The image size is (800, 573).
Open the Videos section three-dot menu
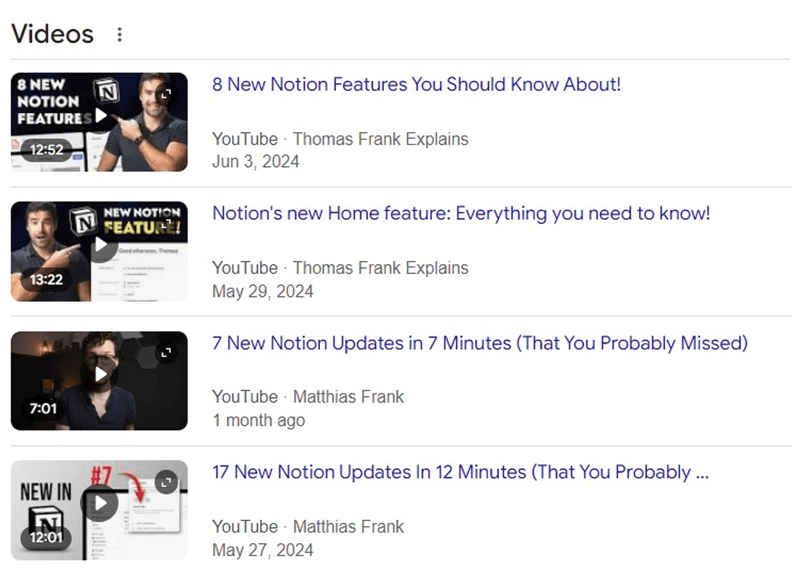(120, 35)
